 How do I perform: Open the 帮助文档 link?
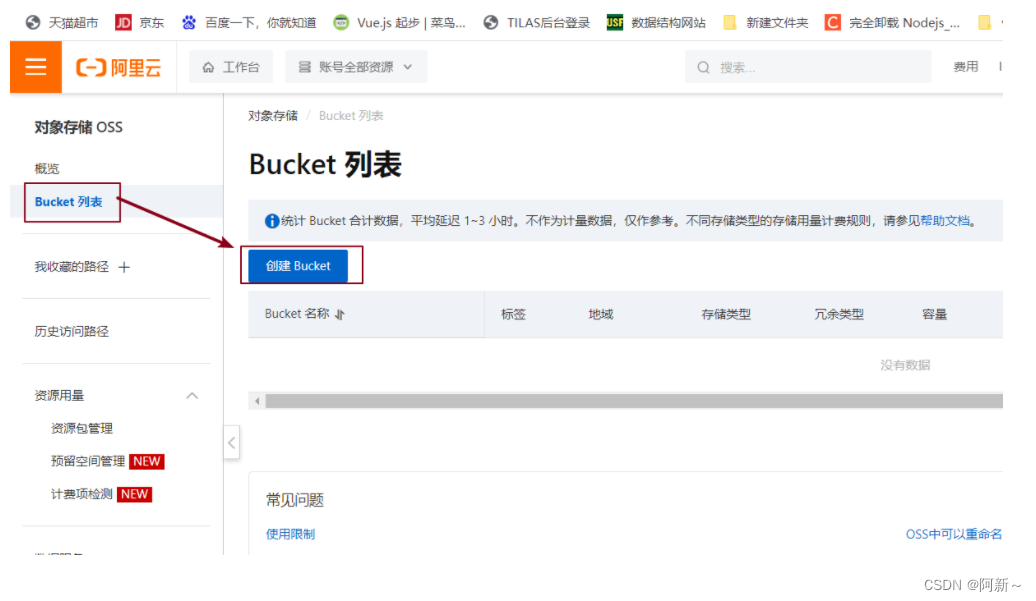(945, 221)
